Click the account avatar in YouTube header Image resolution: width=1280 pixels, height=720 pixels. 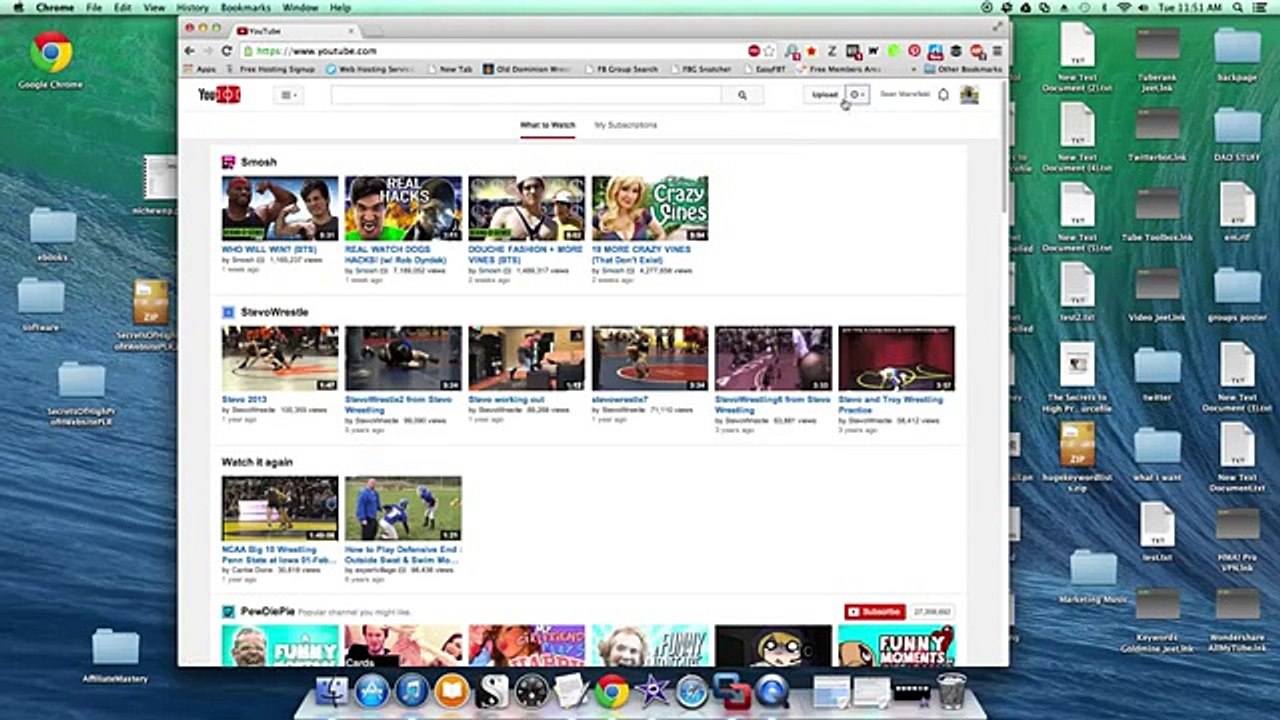969,95
